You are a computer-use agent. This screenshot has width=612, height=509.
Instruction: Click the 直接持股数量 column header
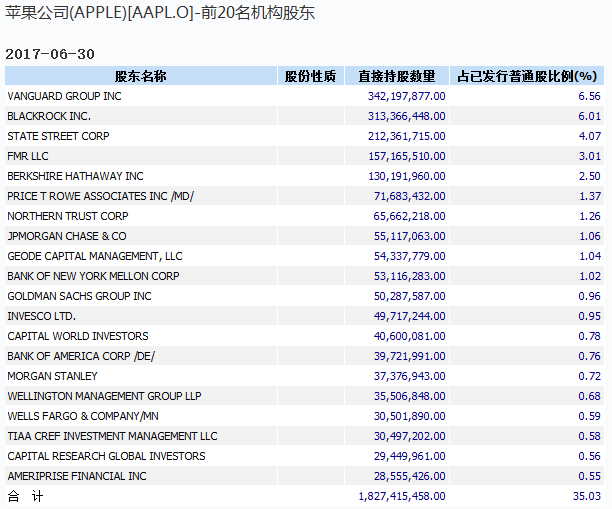pyautogui.click(x=397, y=76)
